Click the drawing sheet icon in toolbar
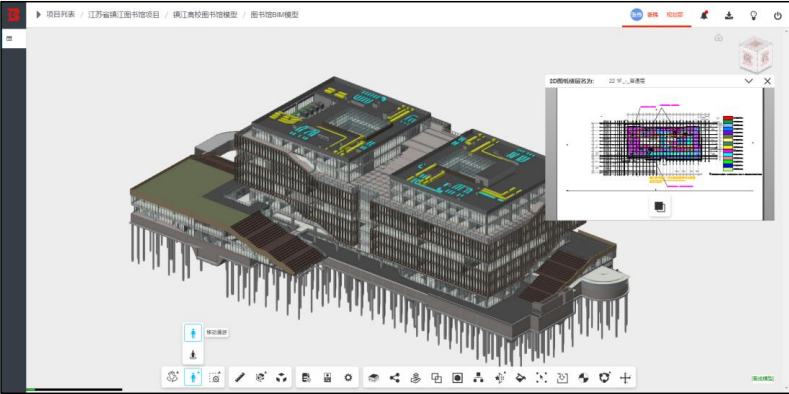 point(327,377)
